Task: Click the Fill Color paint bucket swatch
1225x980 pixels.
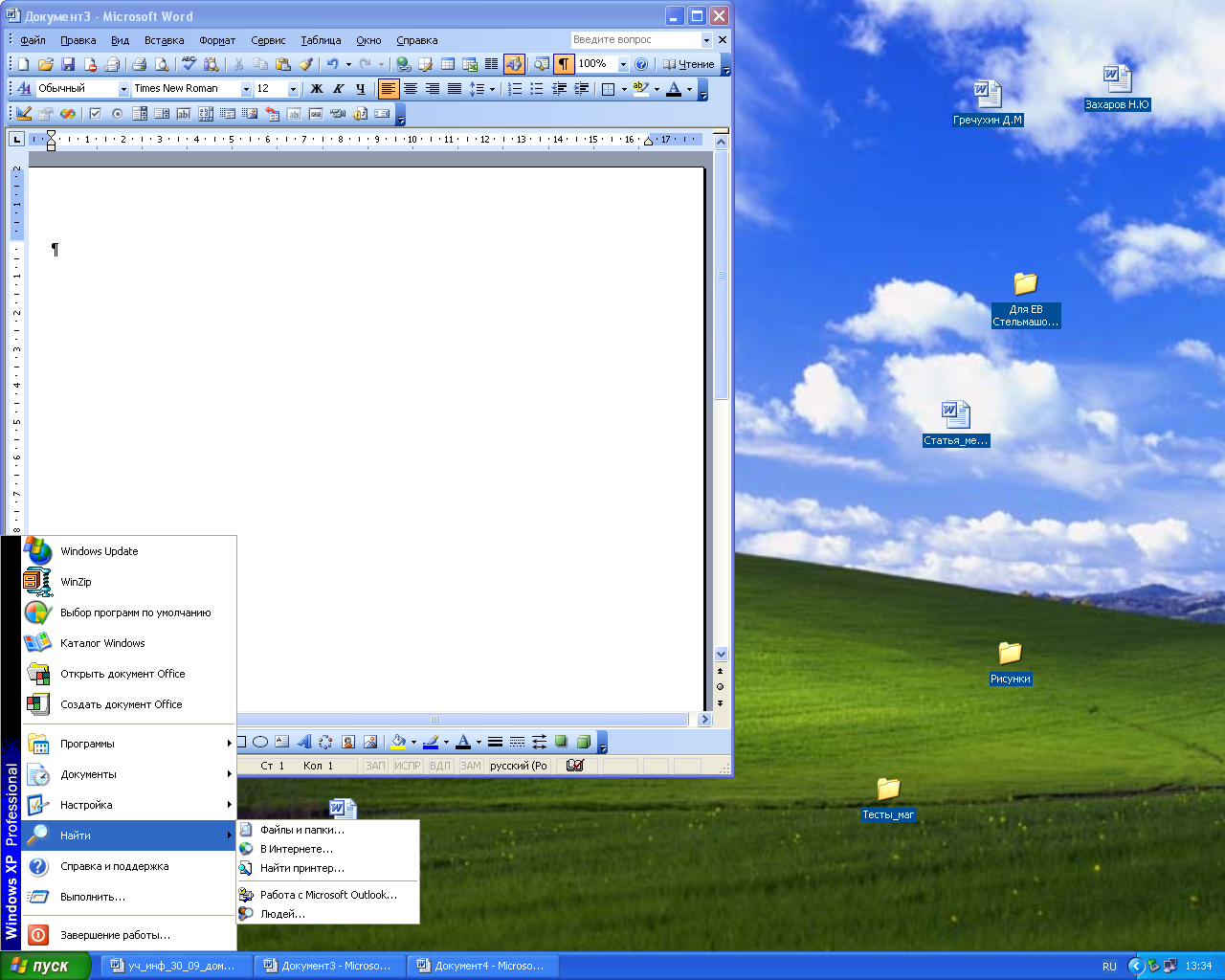Action: point(398,742)
